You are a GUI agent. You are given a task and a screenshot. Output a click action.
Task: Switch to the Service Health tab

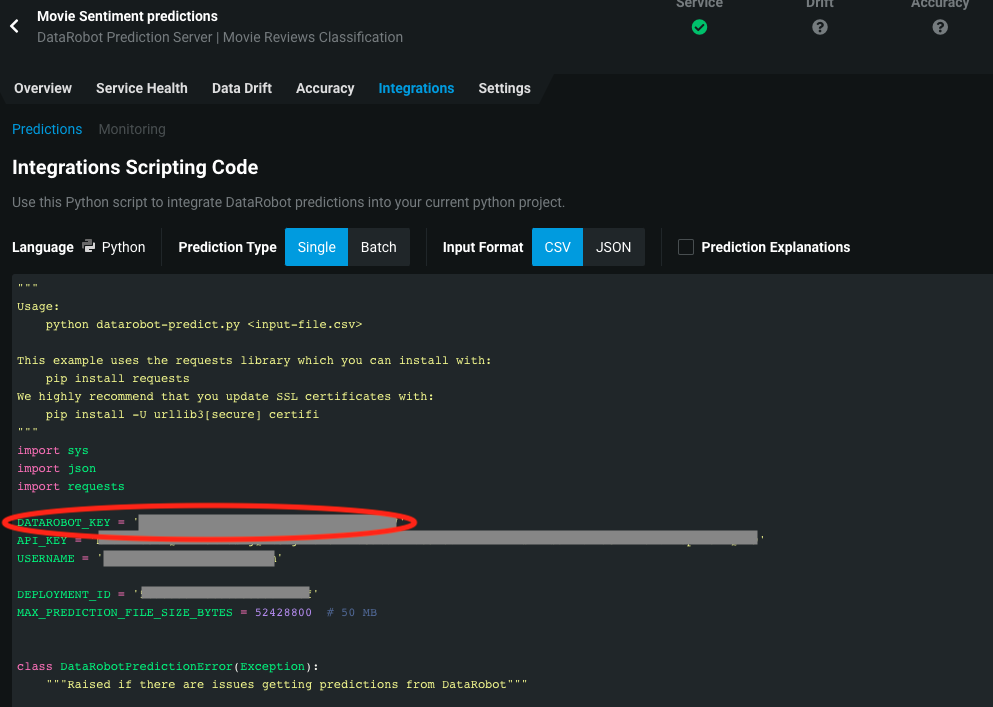coord(142,88)
